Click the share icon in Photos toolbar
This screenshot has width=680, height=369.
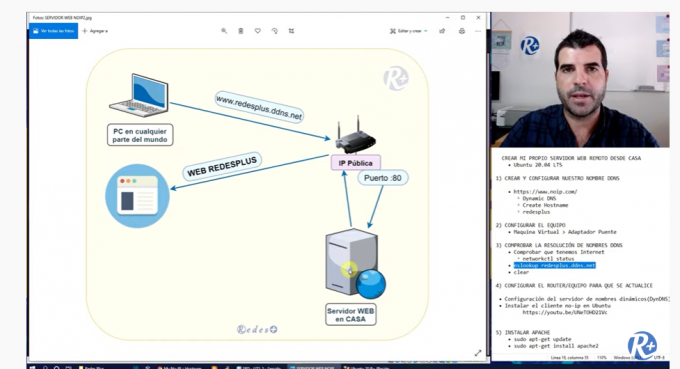[442, 31]
